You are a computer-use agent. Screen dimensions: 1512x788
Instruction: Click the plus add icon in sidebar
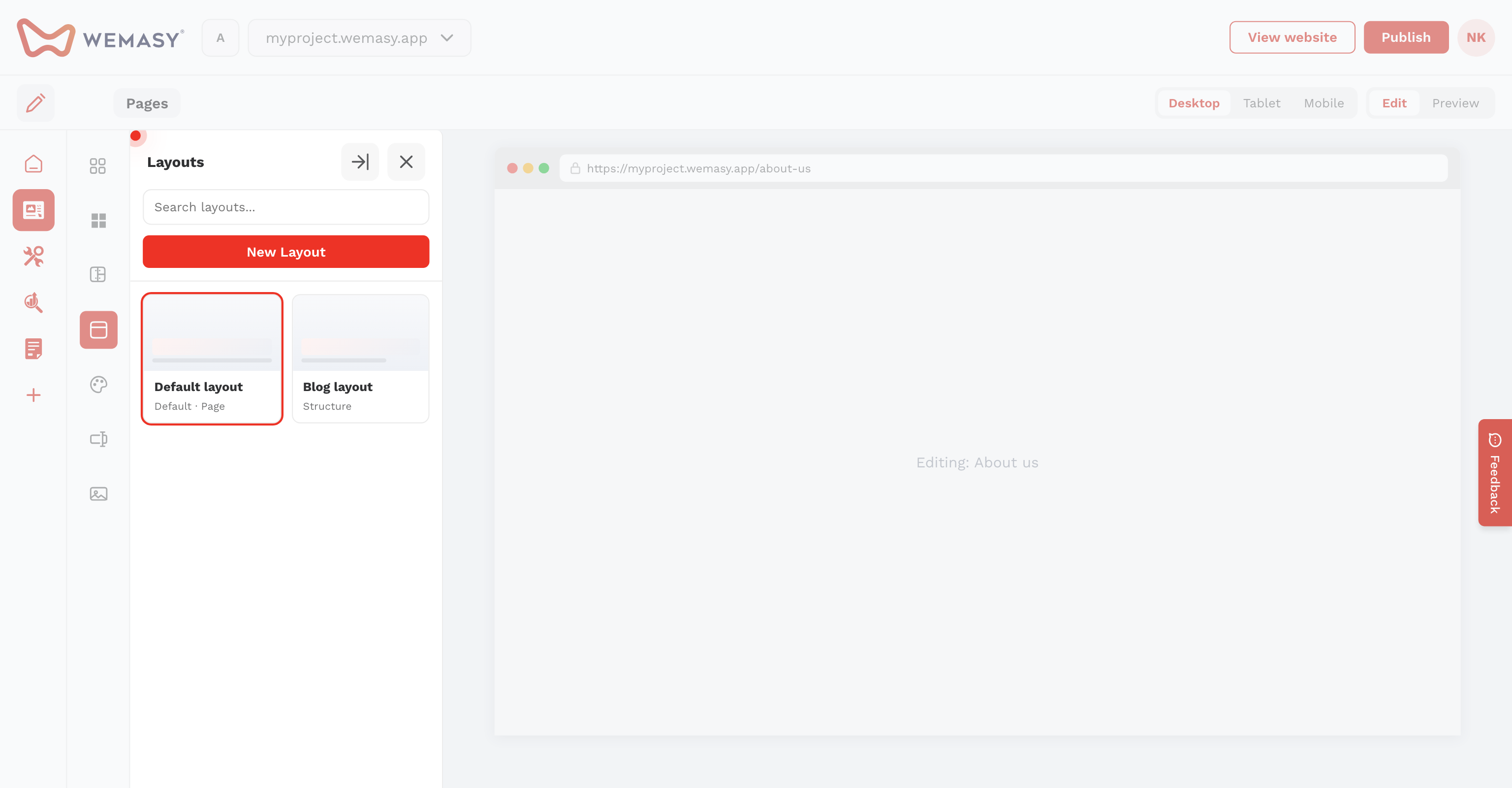pos(33,394)
